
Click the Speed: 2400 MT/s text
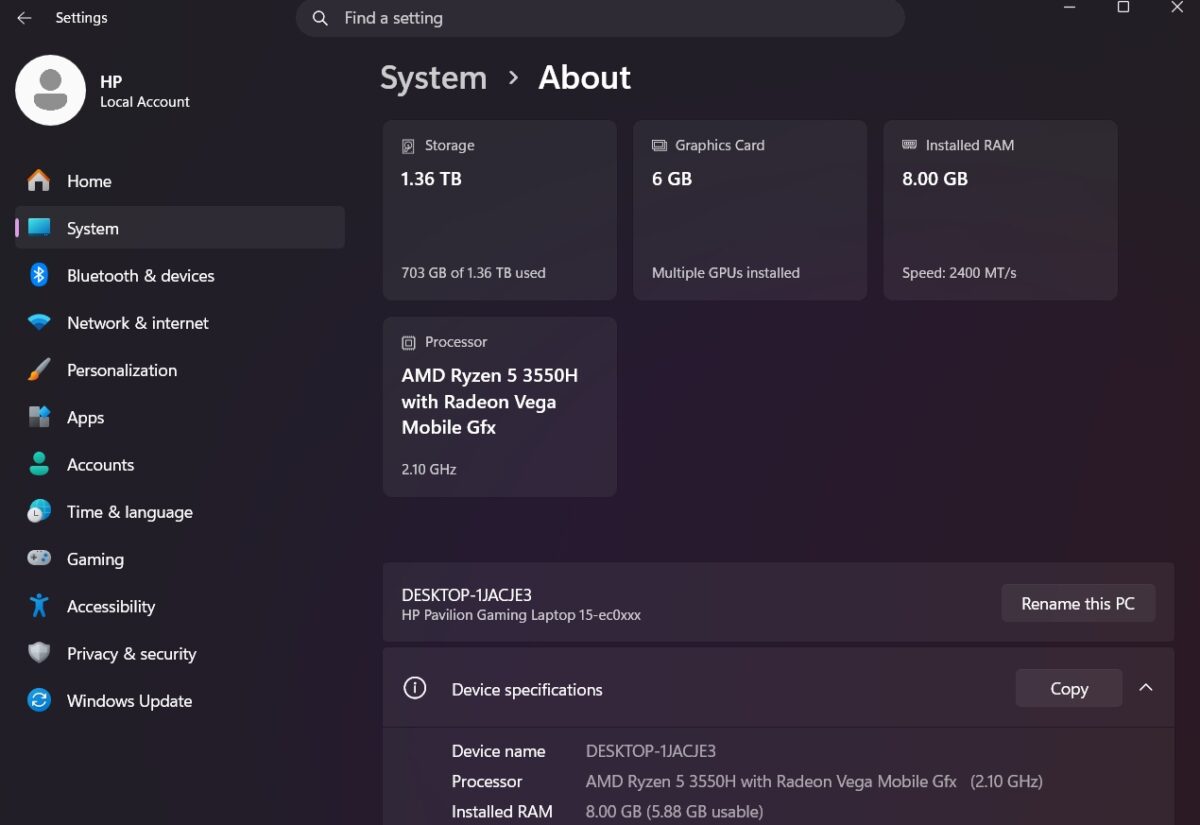click(959, 273)
